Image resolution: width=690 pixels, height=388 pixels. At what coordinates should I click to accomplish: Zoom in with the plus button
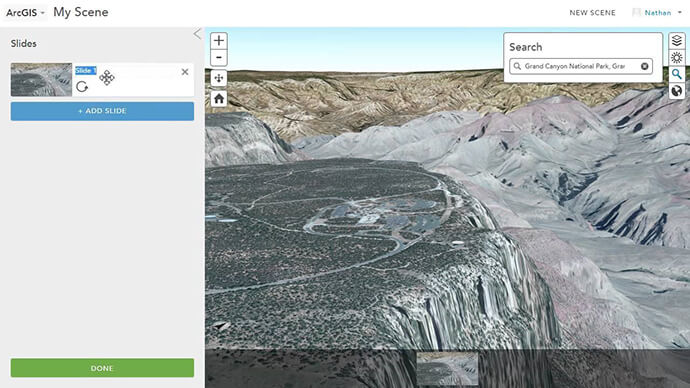(x=219, y=41)
